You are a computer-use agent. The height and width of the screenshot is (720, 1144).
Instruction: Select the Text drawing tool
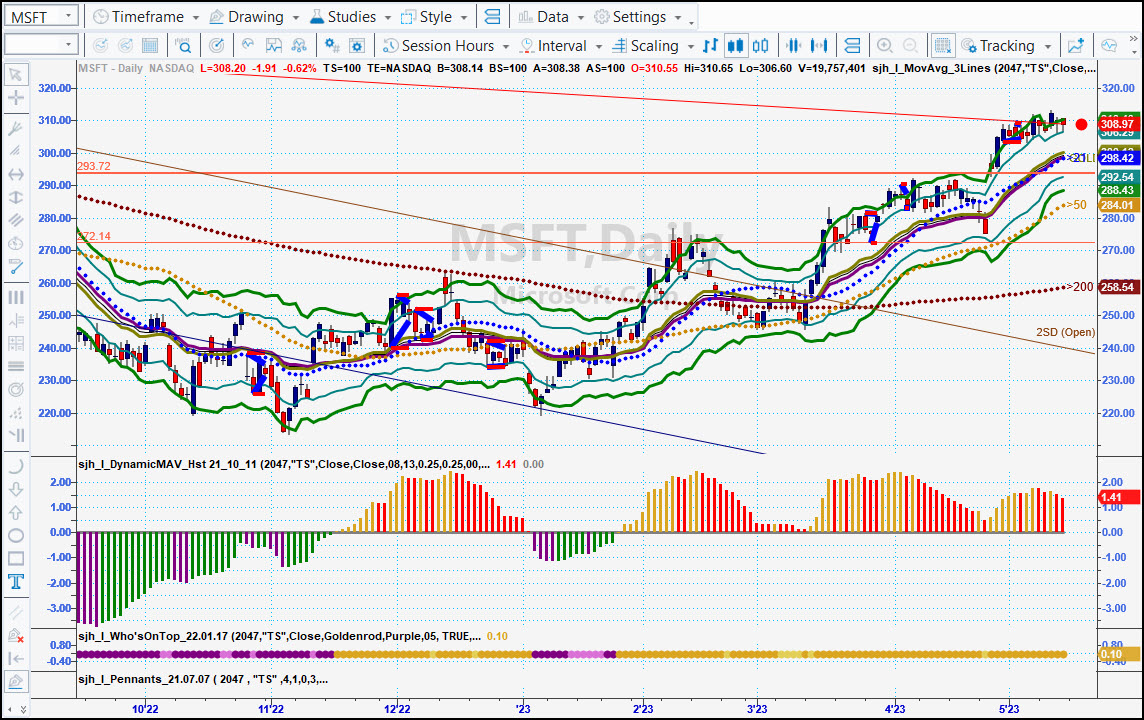[x=15, y=581]
